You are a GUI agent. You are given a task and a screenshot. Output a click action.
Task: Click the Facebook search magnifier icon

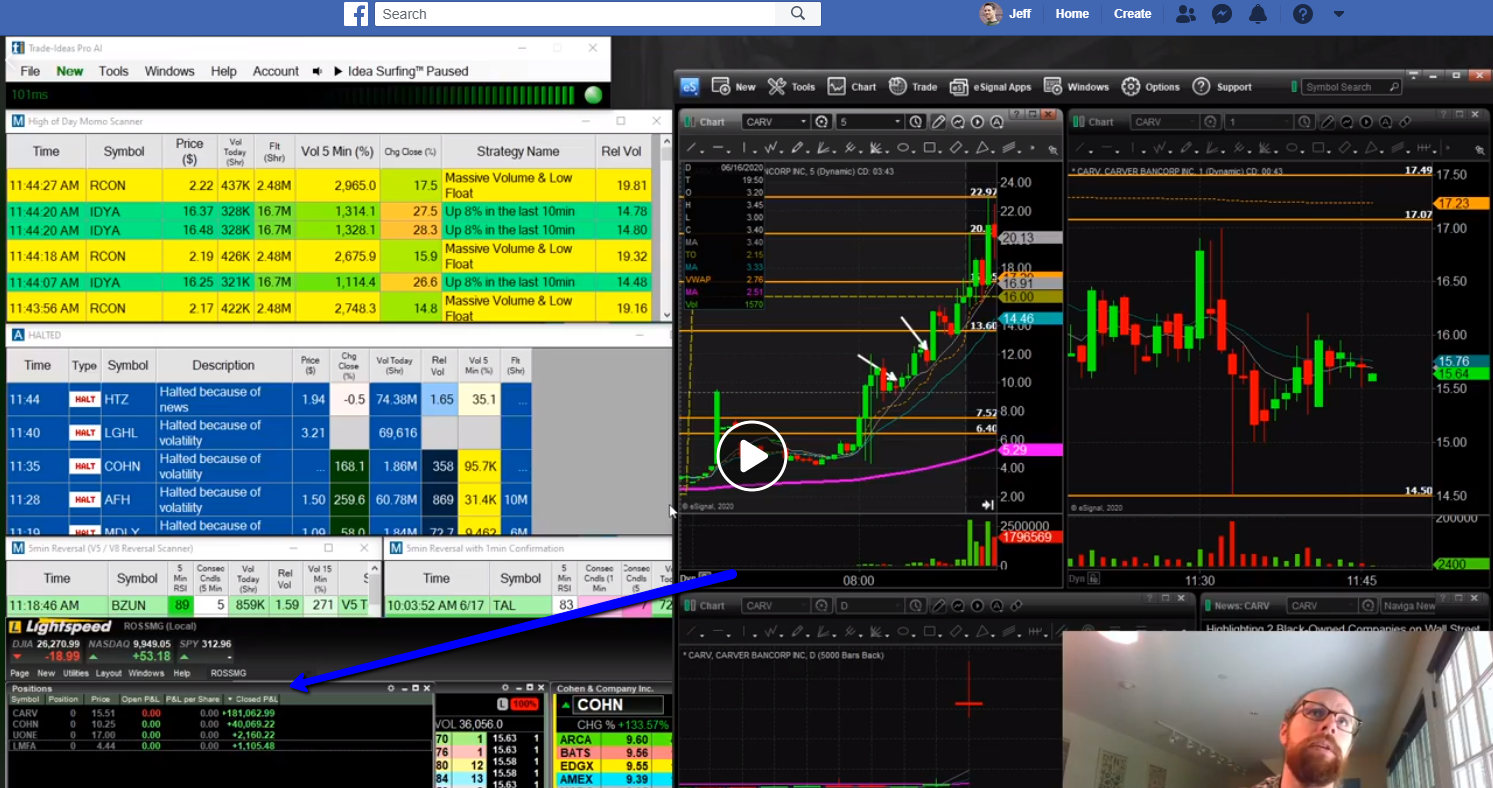[797, 13]
